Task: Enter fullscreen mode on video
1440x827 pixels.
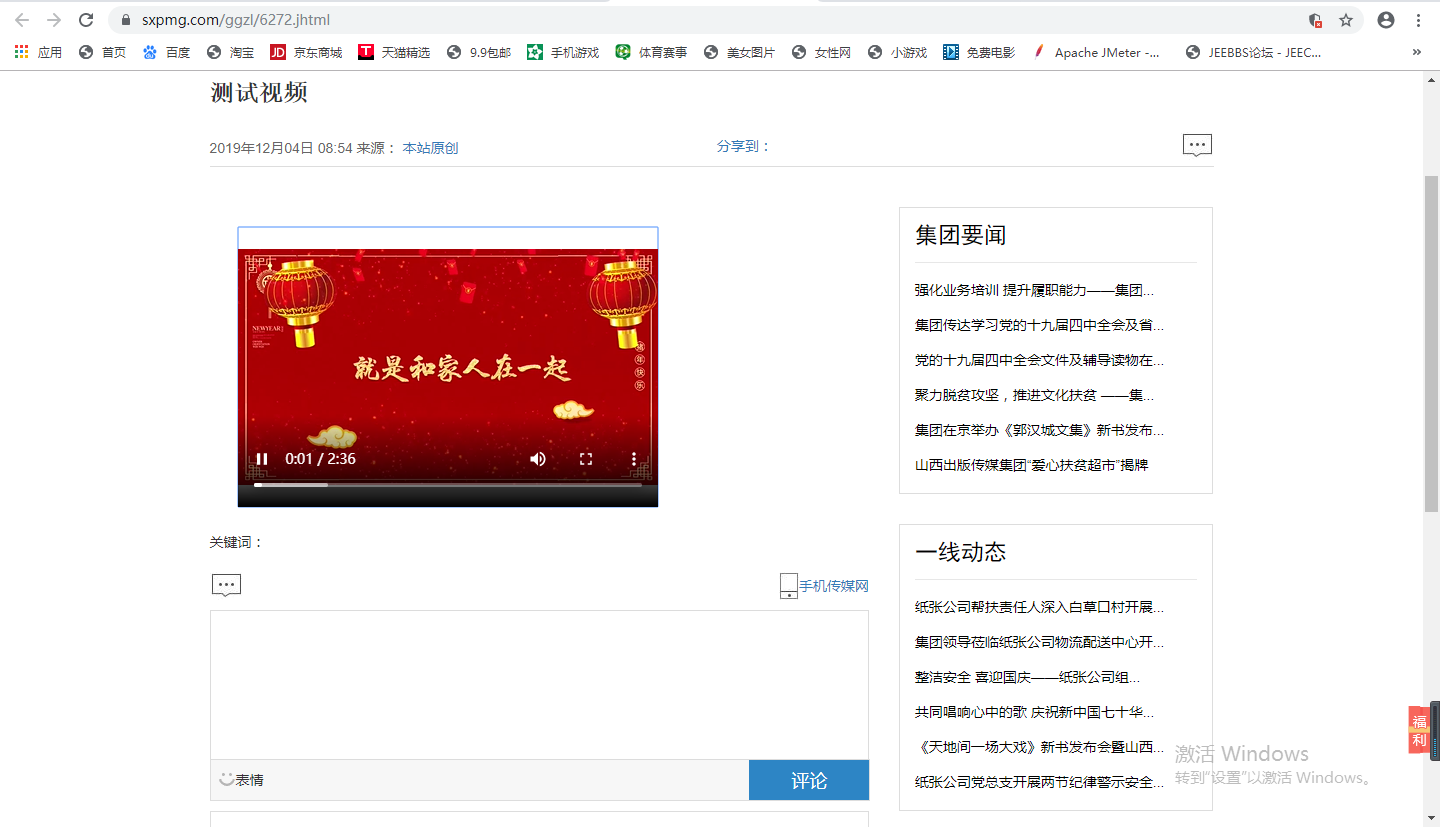Action: pyautogui.click(x=586, y=459)
